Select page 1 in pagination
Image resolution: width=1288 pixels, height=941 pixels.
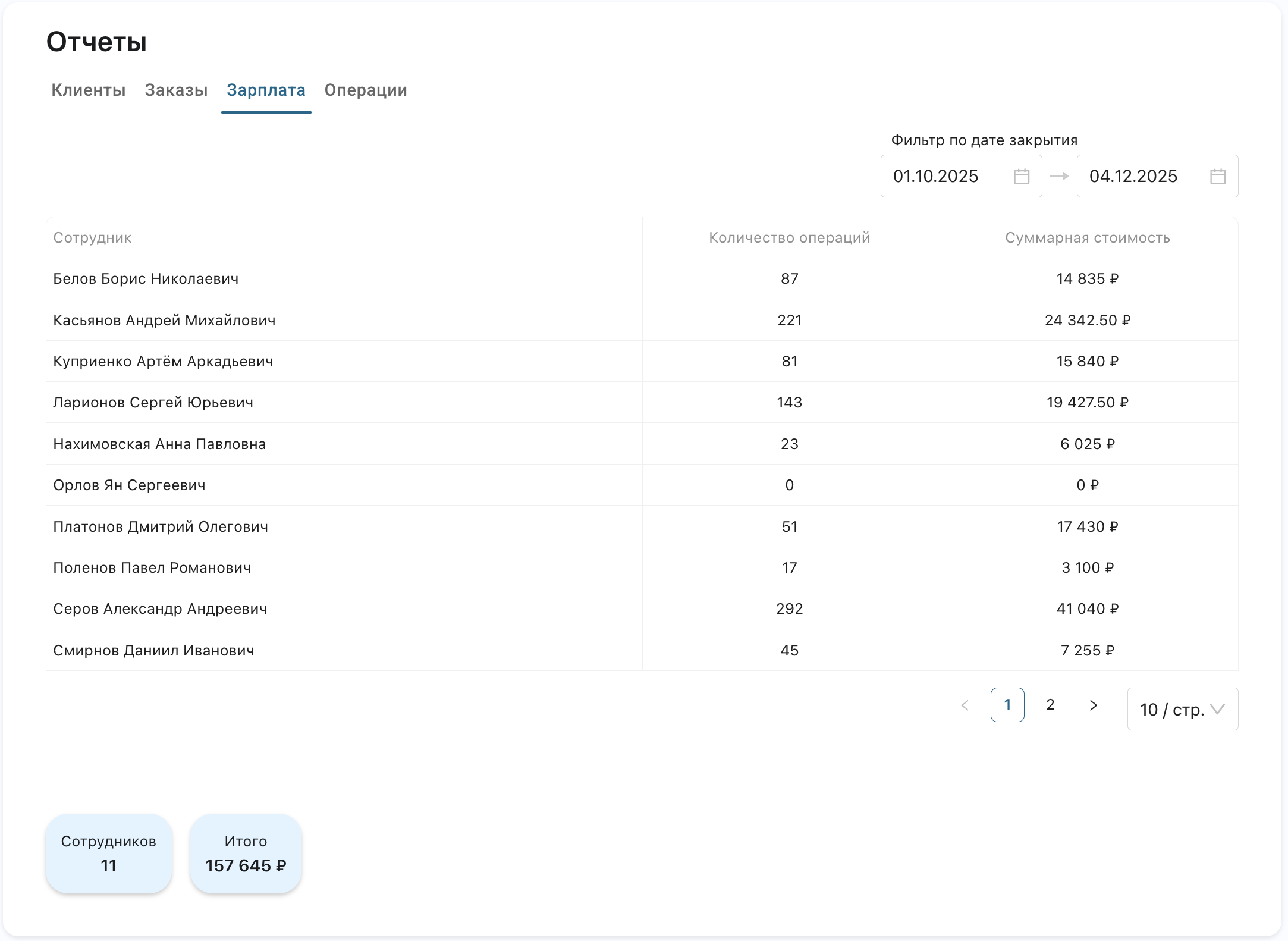[x=1007, y=705]
